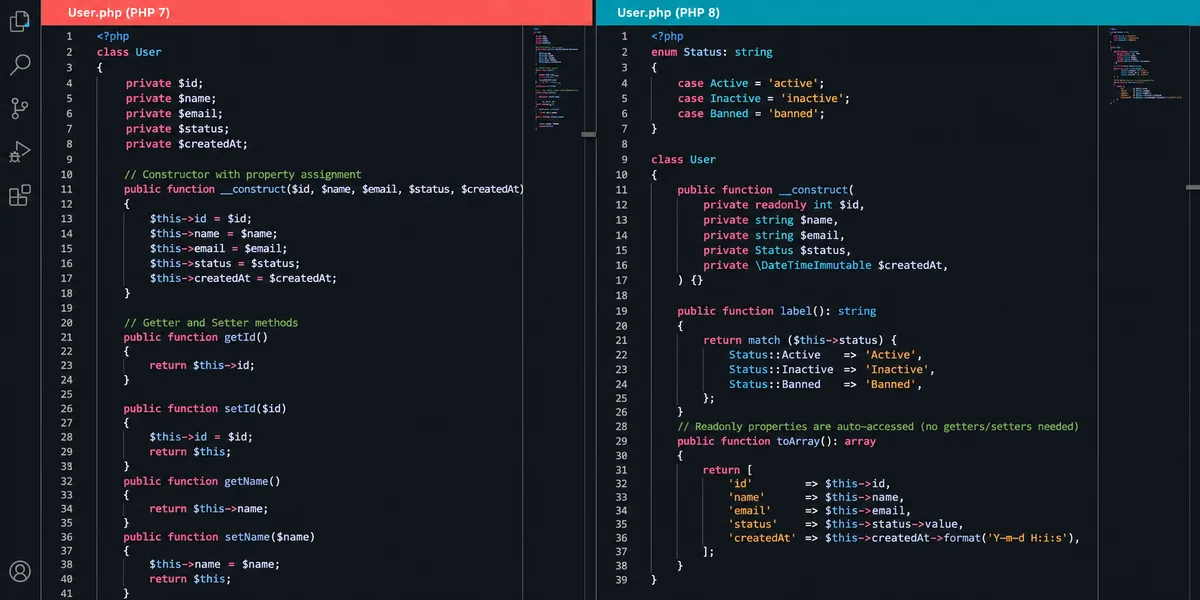Click 'private Status $status,' line
The height and width of the screenshot is (600, 1200).
pyautogui.click(x=777, y=250)
